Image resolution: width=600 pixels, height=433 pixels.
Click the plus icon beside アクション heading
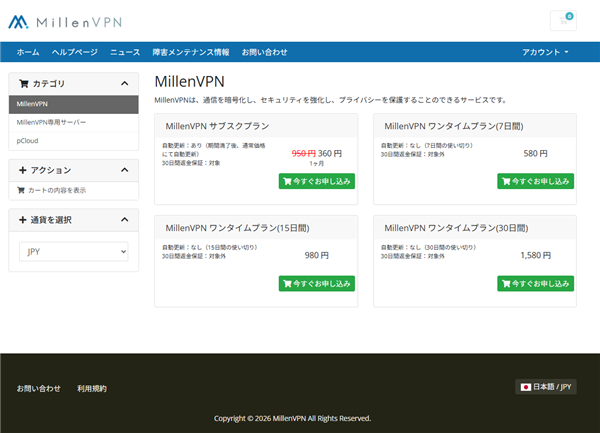coord(23,170)
